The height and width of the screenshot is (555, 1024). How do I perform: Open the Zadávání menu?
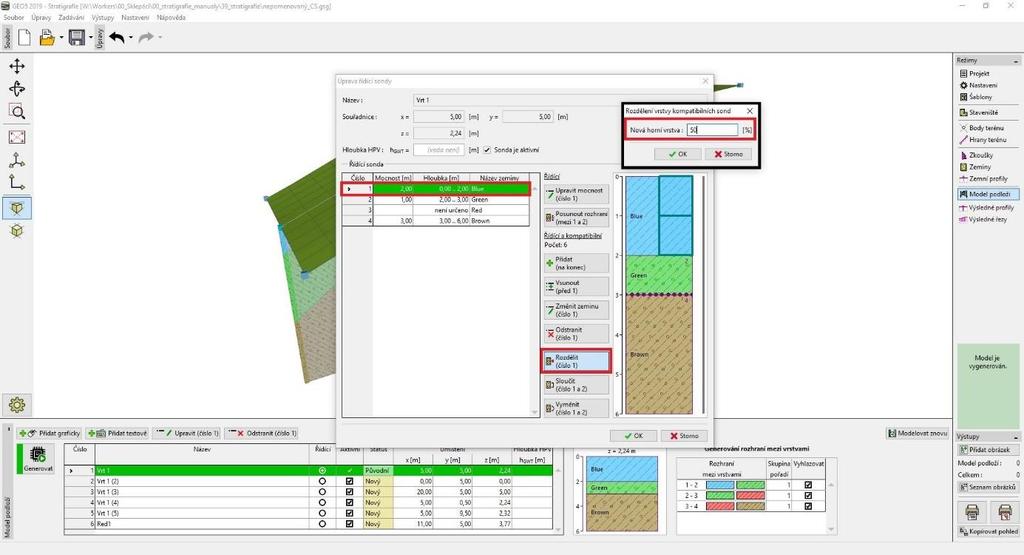[x=71, y=18]
